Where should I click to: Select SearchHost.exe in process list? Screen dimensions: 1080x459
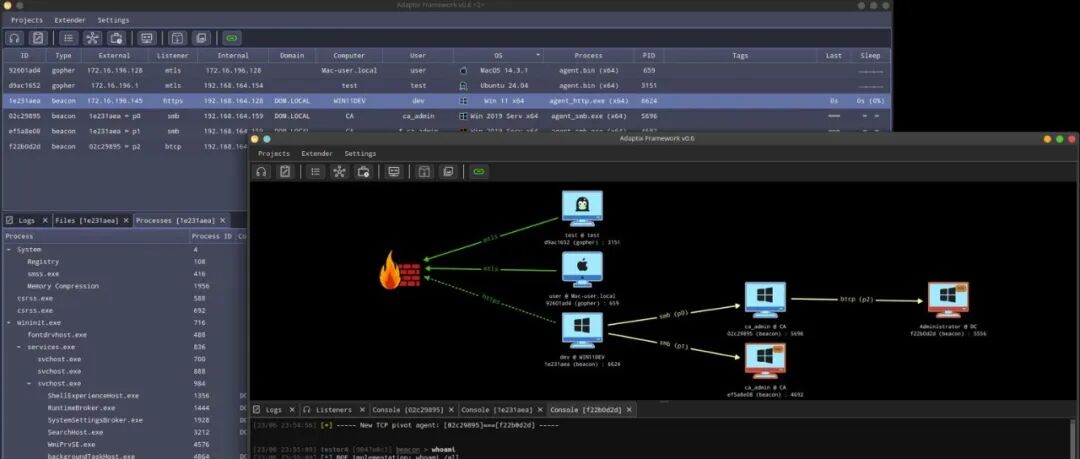pos(75,433)
